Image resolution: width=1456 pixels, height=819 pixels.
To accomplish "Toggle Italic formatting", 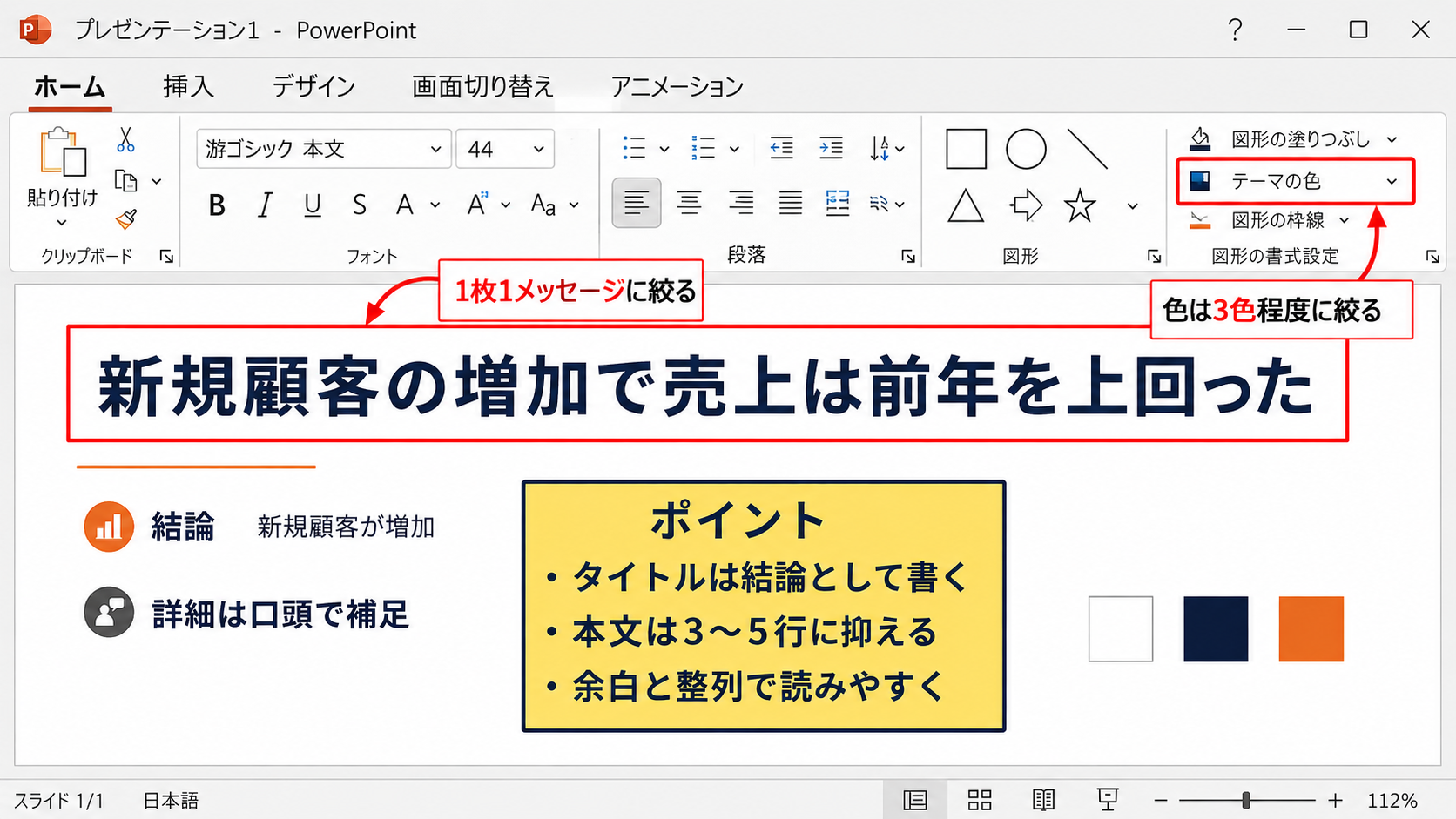I will (x=265, y=205).
